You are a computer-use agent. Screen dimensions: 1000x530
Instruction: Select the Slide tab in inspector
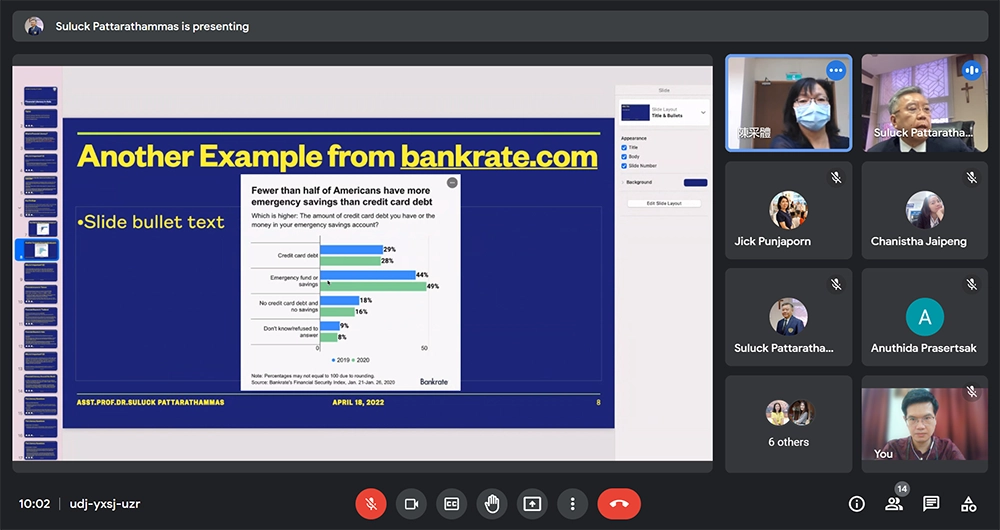coord(664,91)
